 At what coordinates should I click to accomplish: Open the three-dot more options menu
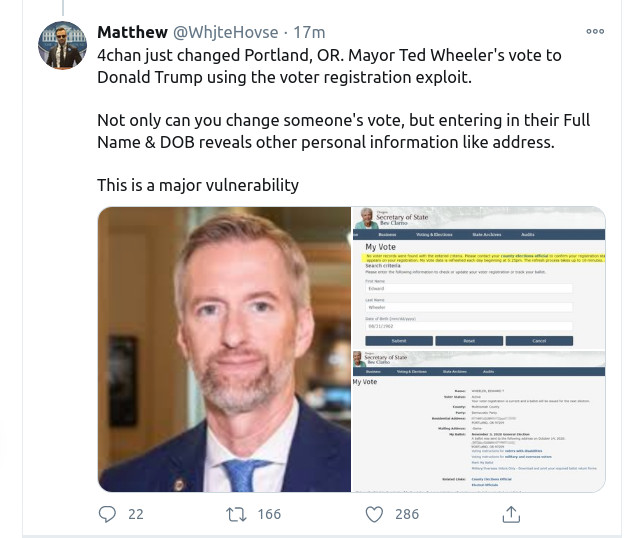pos(595,32)
